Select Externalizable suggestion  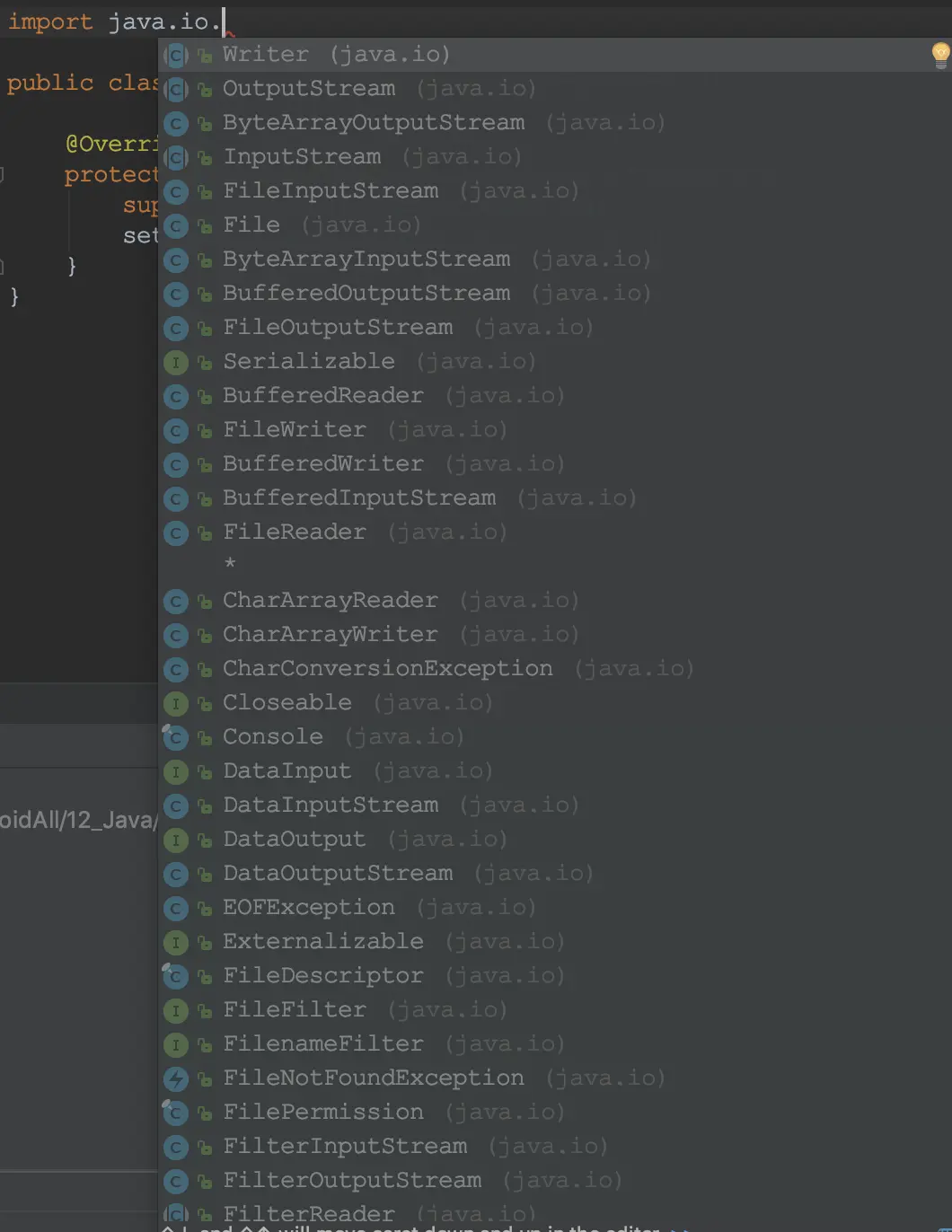coord(555,942)
